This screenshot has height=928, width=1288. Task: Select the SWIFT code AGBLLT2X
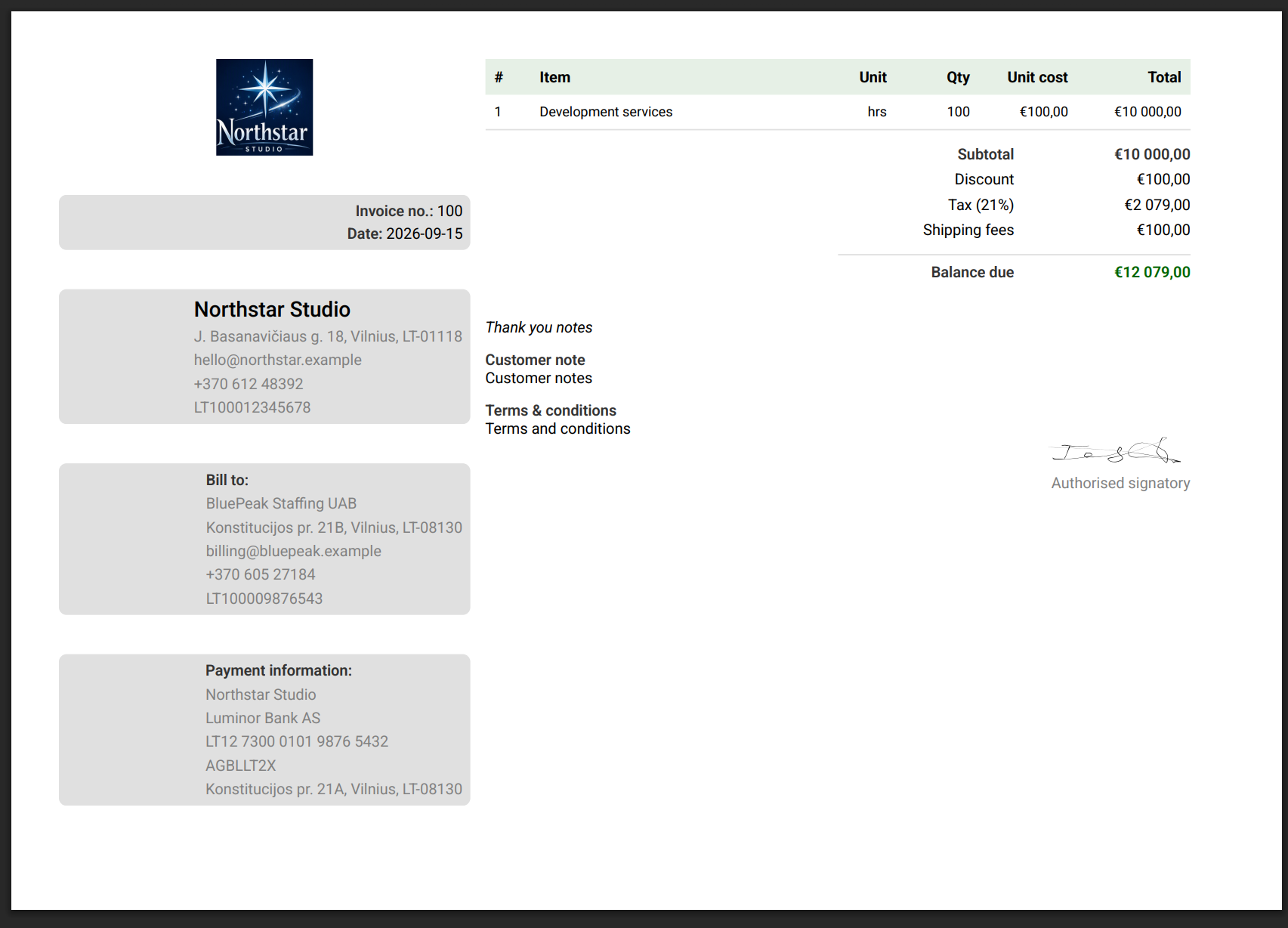point(241,766)
